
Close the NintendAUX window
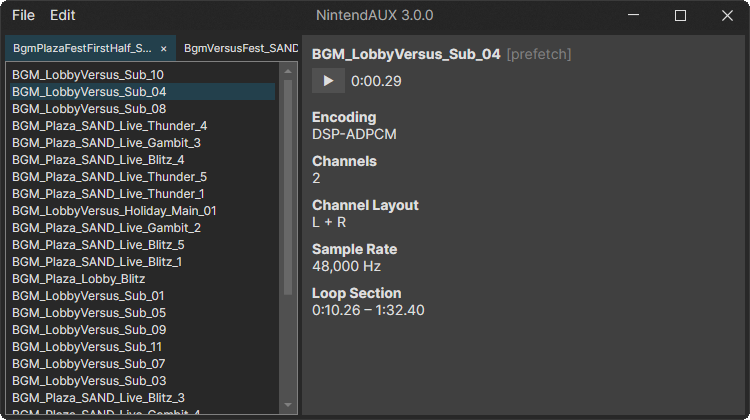727,15
